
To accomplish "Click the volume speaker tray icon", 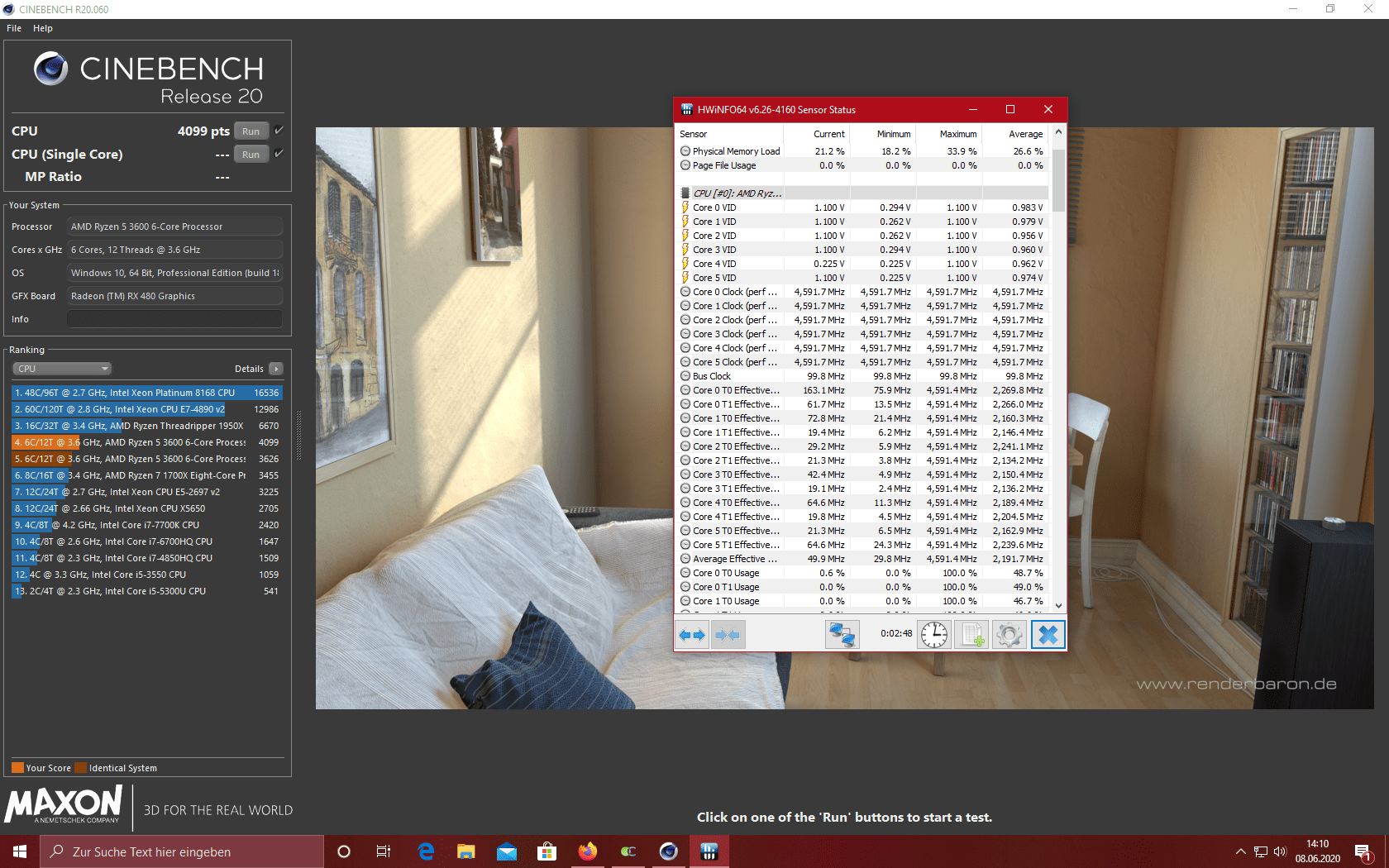I will tap(1280, 851).
